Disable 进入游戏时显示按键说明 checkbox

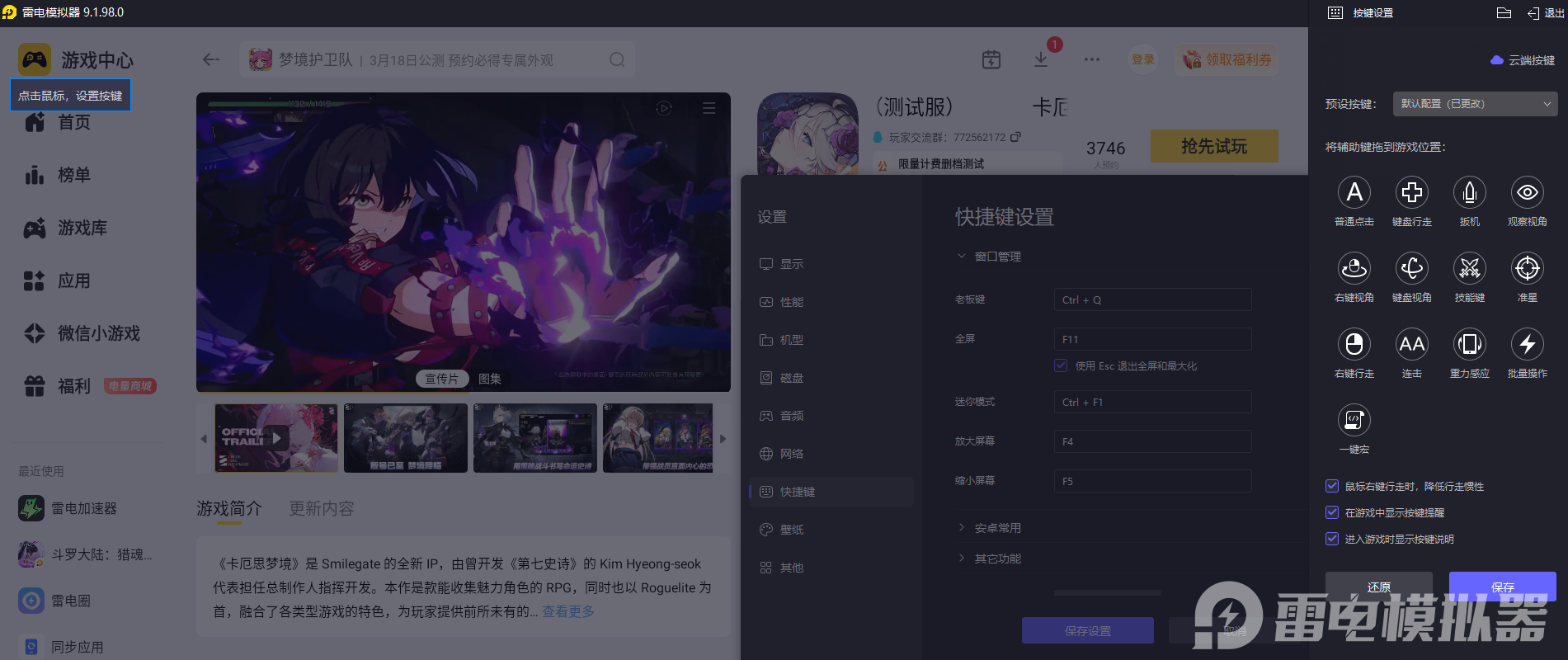1332,539
